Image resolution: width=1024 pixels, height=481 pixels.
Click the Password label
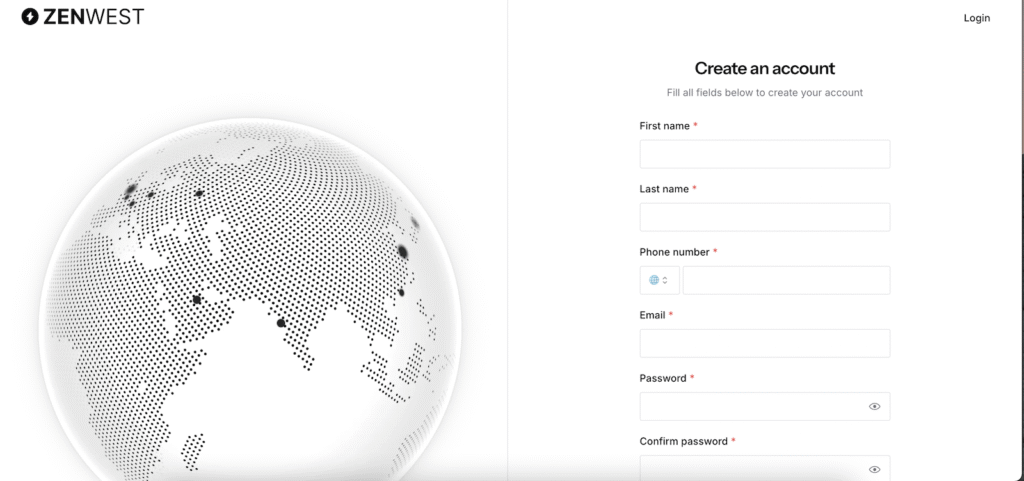pyautogui.click(x=663, y=379)
